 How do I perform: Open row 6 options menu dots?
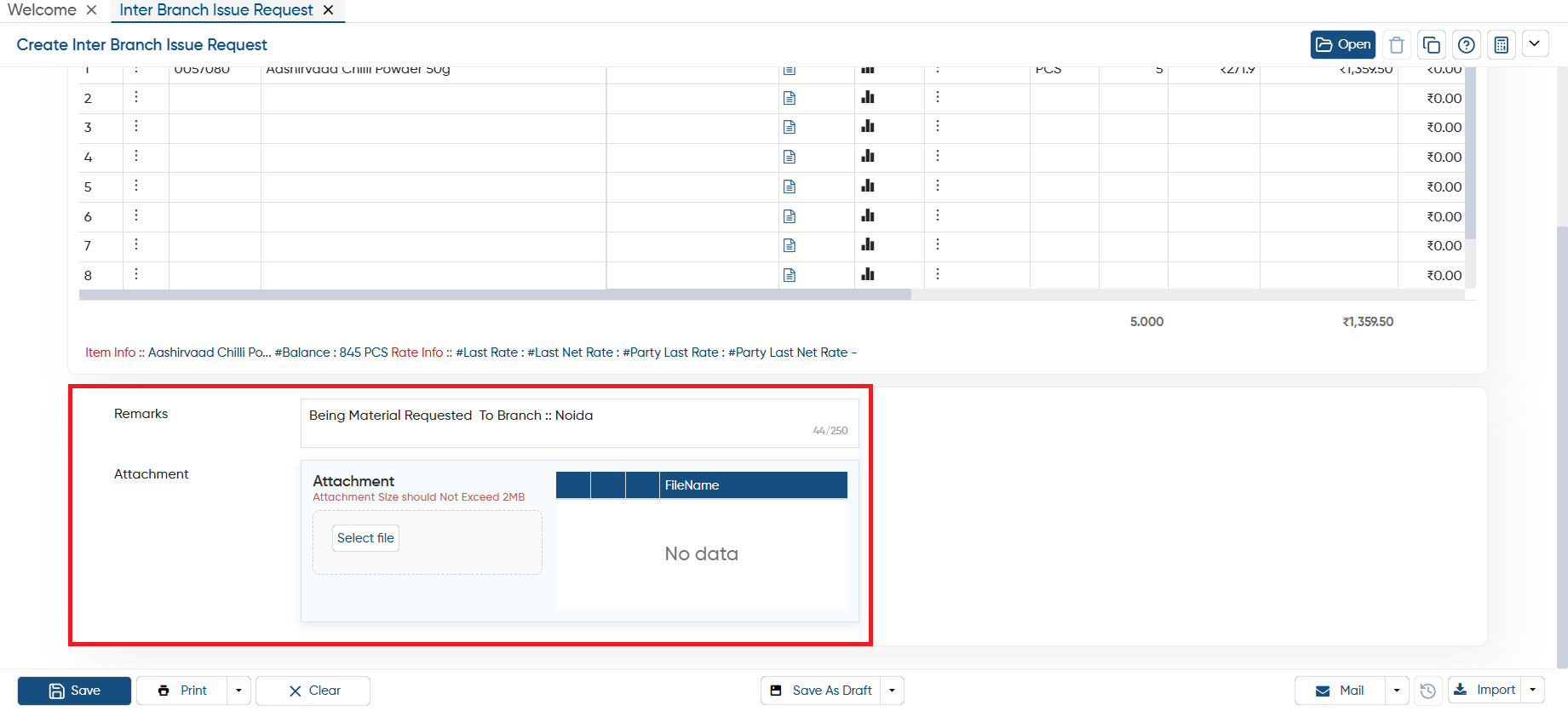(x=136, y=215)
